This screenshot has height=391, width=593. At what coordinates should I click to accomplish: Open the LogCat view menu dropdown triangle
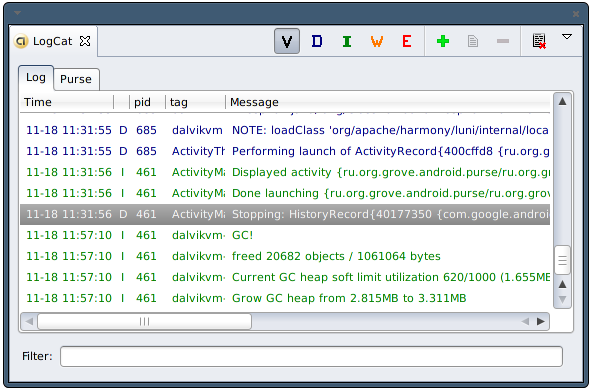[567, 37]
